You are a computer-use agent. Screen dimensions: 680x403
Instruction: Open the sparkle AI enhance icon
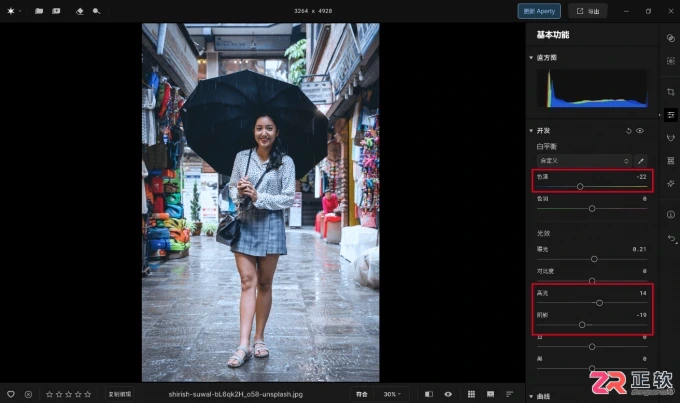[670, 183]
